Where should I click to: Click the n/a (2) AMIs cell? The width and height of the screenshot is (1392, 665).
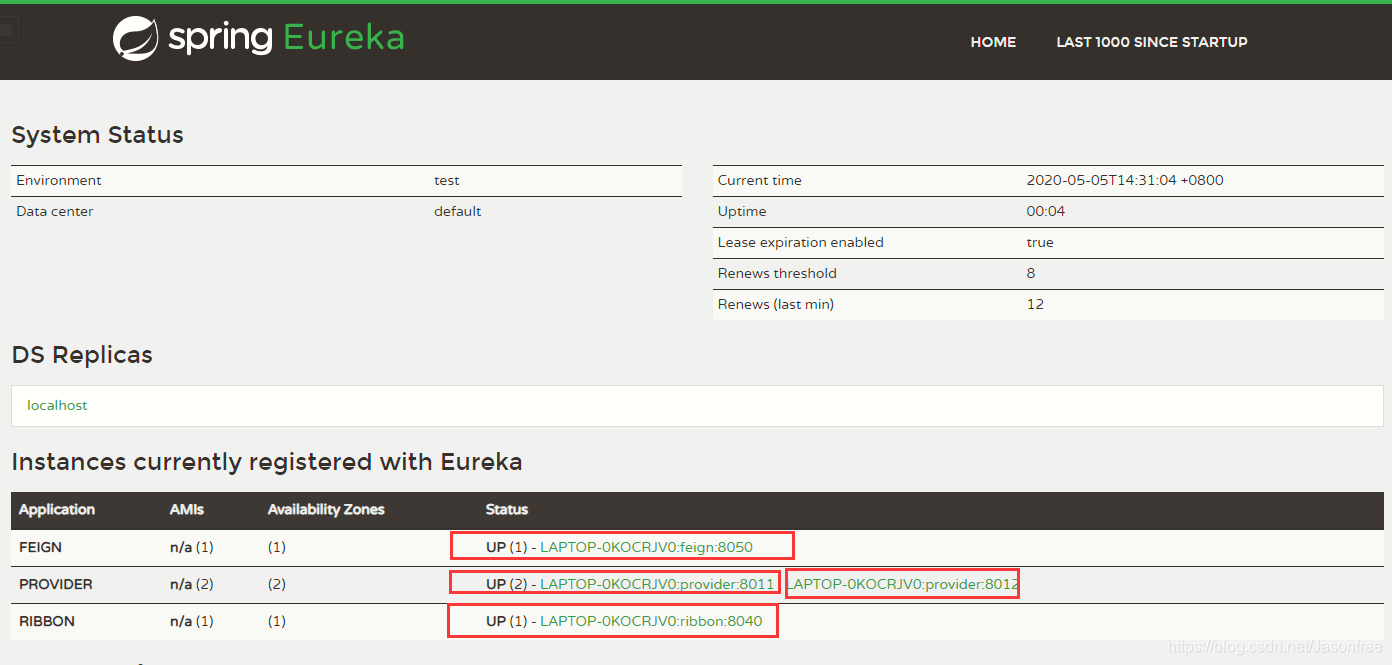point(192,584)
